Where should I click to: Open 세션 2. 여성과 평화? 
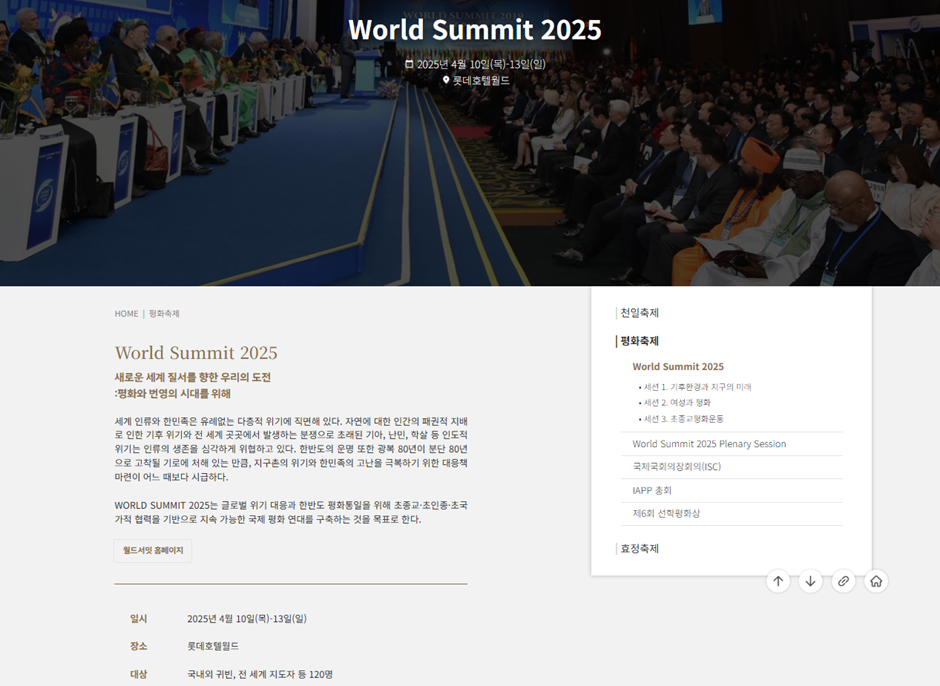677,402
